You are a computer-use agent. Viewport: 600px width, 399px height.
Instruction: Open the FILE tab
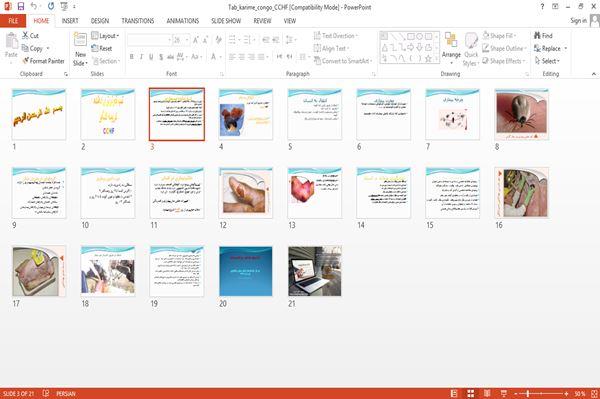(x=13, y=21)
